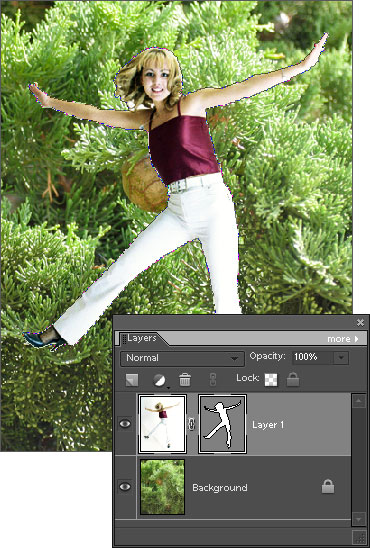Click the Layer 1 name text
This screenshot has height=548, width=370.
(268, 425)
